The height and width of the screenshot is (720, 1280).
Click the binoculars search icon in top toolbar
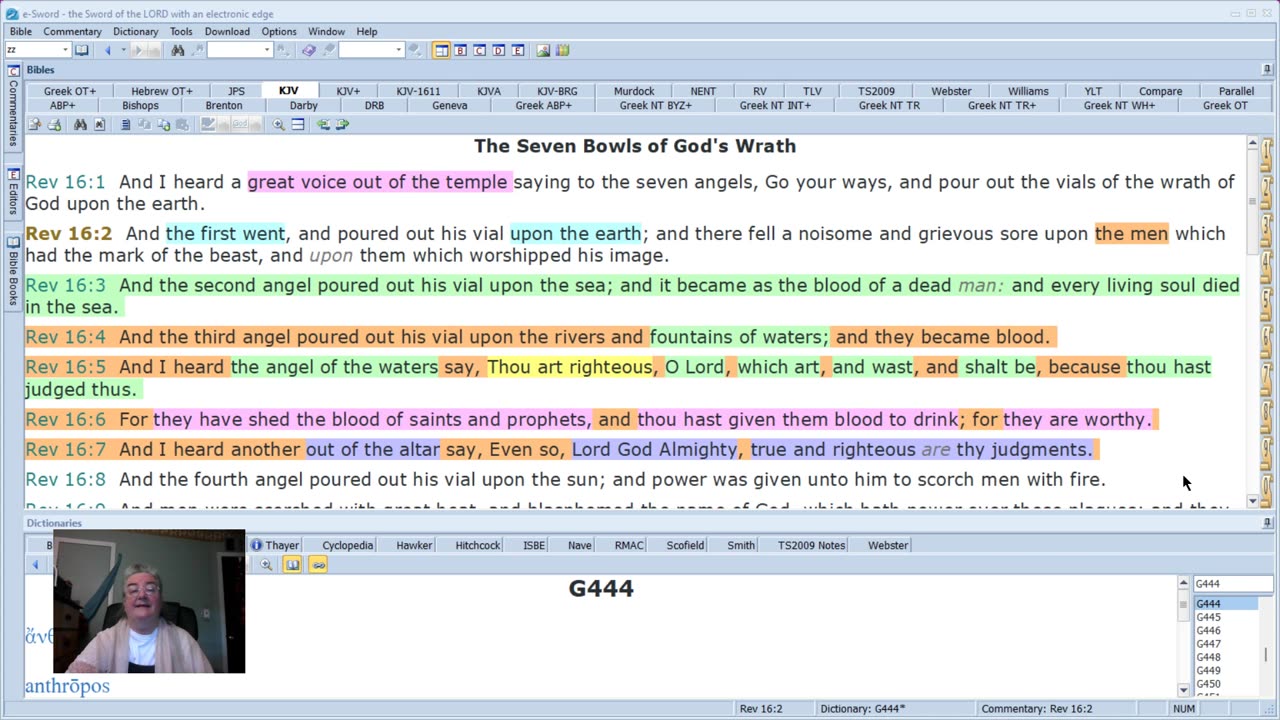178,50
